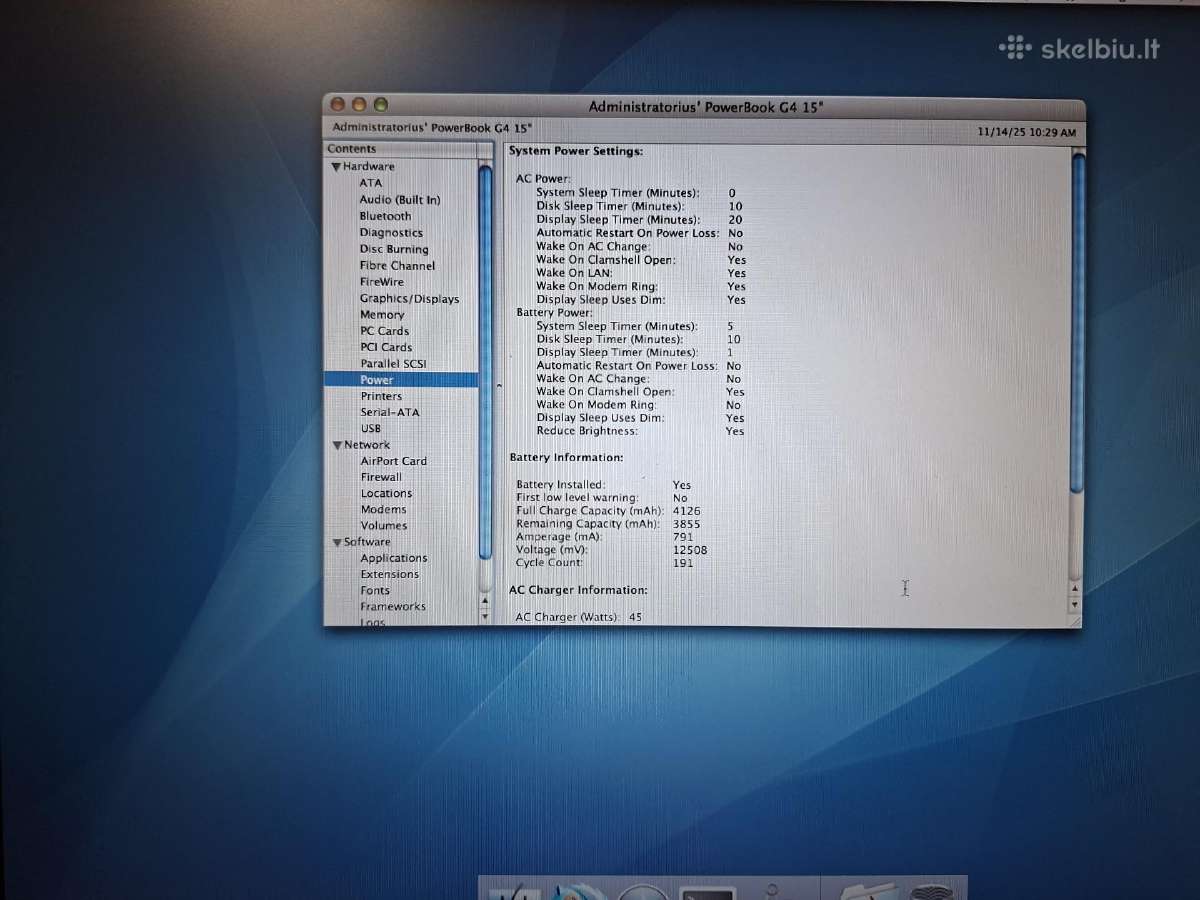Collapse the Software section triangle

(337, 542)
